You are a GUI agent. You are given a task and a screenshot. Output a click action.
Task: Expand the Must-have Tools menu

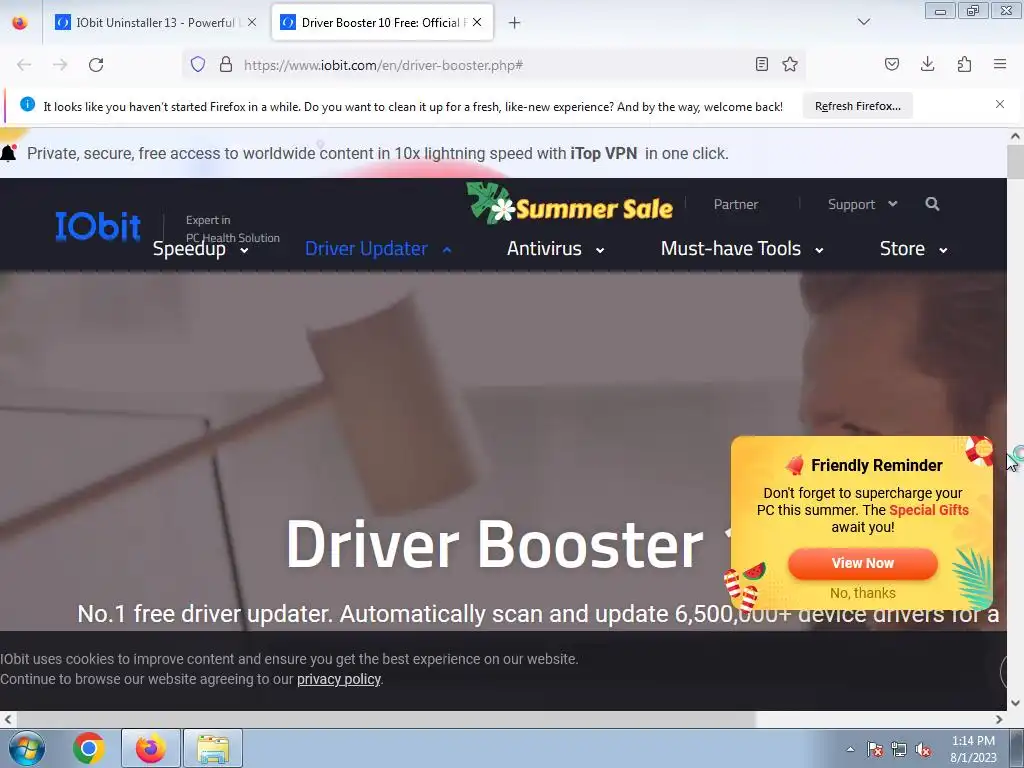tap(742, 249)
